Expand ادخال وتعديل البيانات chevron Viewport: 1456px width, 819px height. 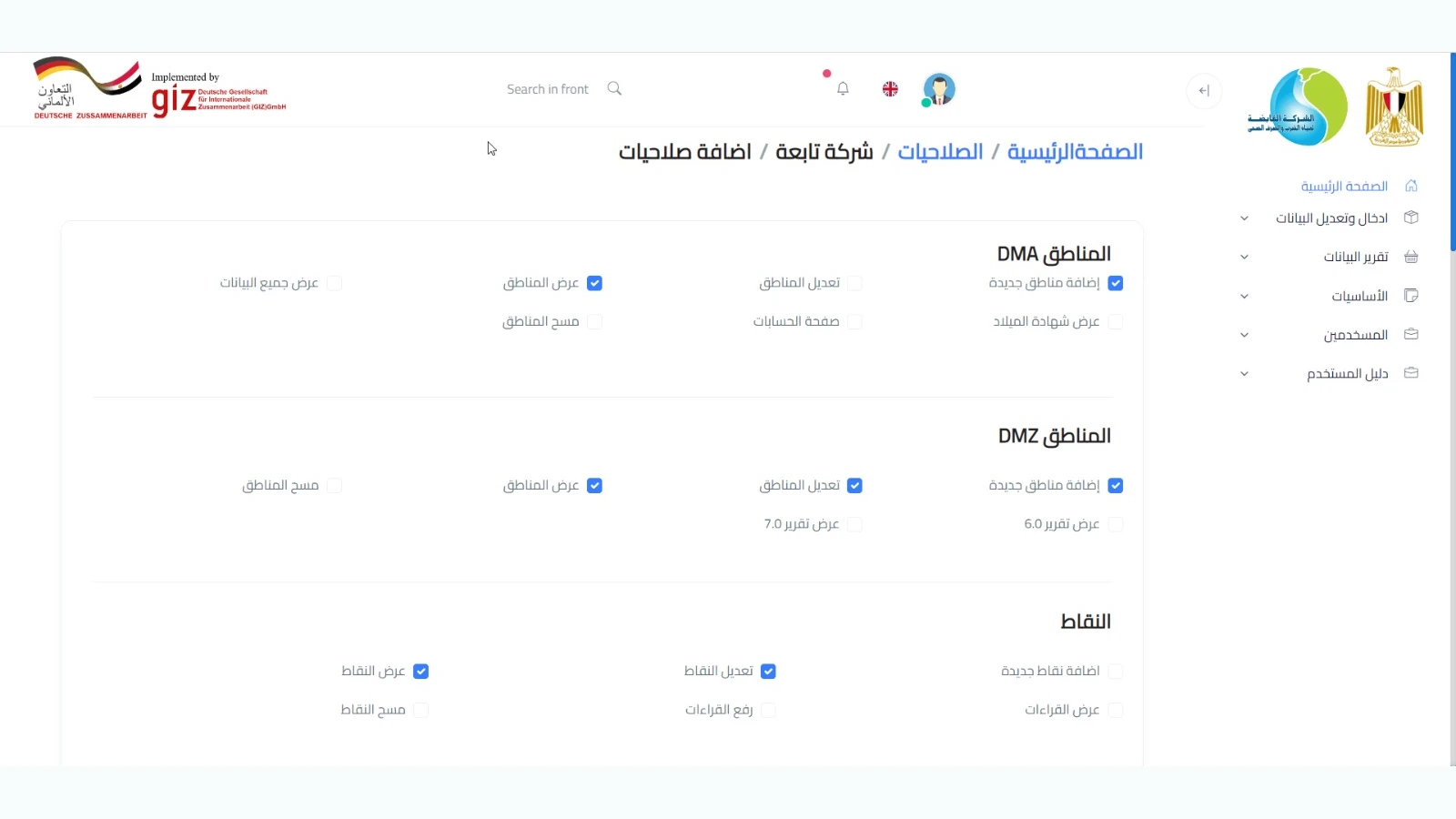[x=1244, y=218]
